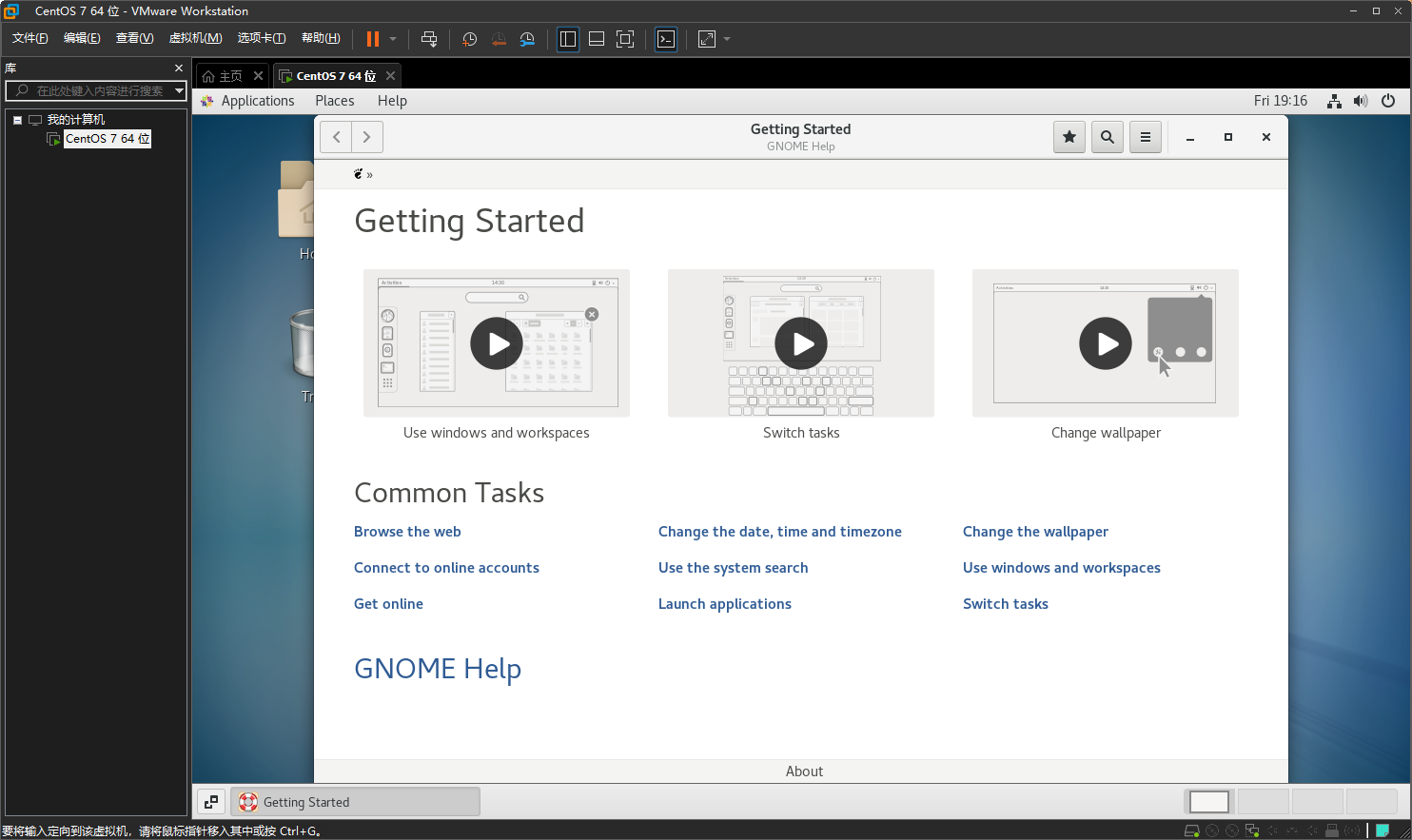This screenshot has width=1412, height=840.
Task: Revert to the previous VM snapshot
Action: click(499, 39)
